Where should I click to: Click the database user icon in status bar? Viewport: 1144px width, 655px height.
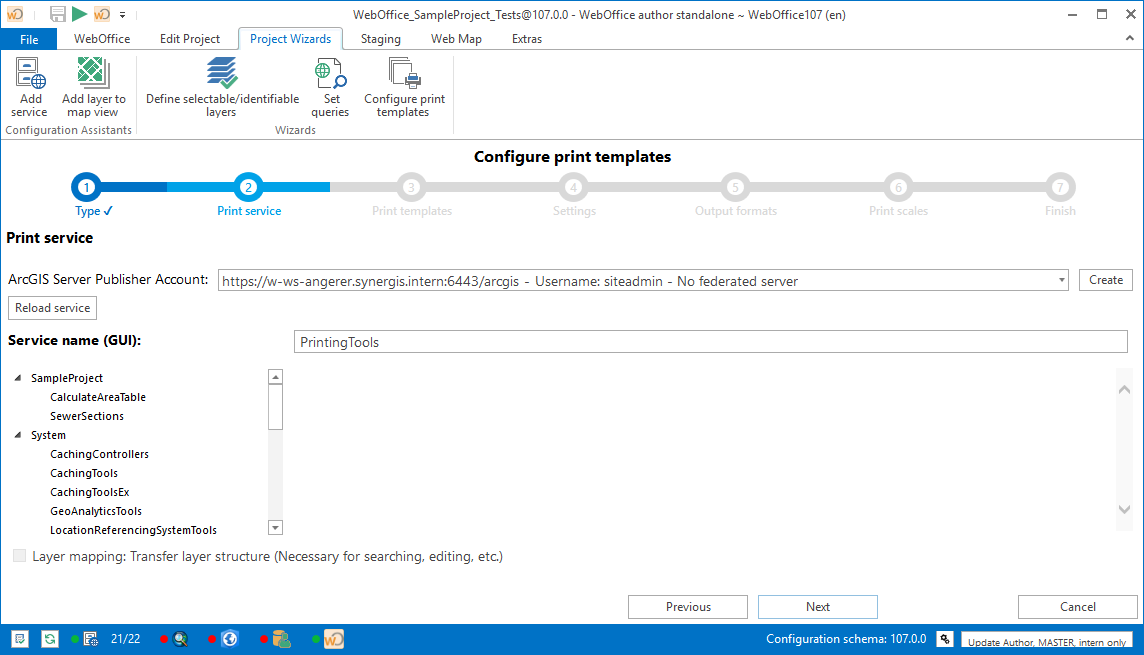(281, 638)
